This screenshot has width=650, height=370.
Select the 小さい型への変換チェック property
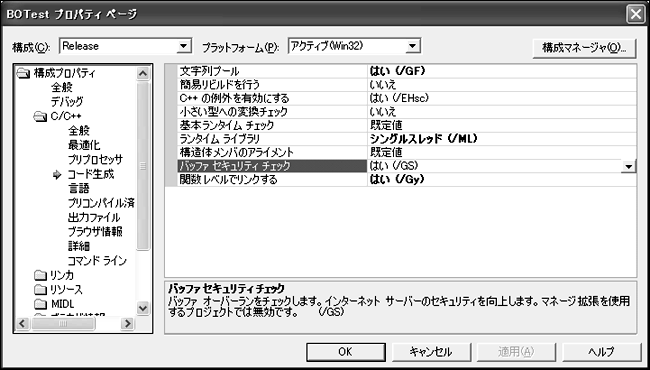pyautogui.click(x=272, y=112)
